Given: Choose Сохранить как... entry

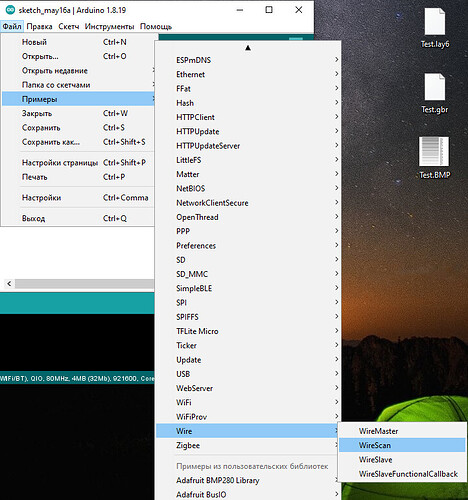Looking at the screenshot, I should pyautogui.click(x=78, y=142).
